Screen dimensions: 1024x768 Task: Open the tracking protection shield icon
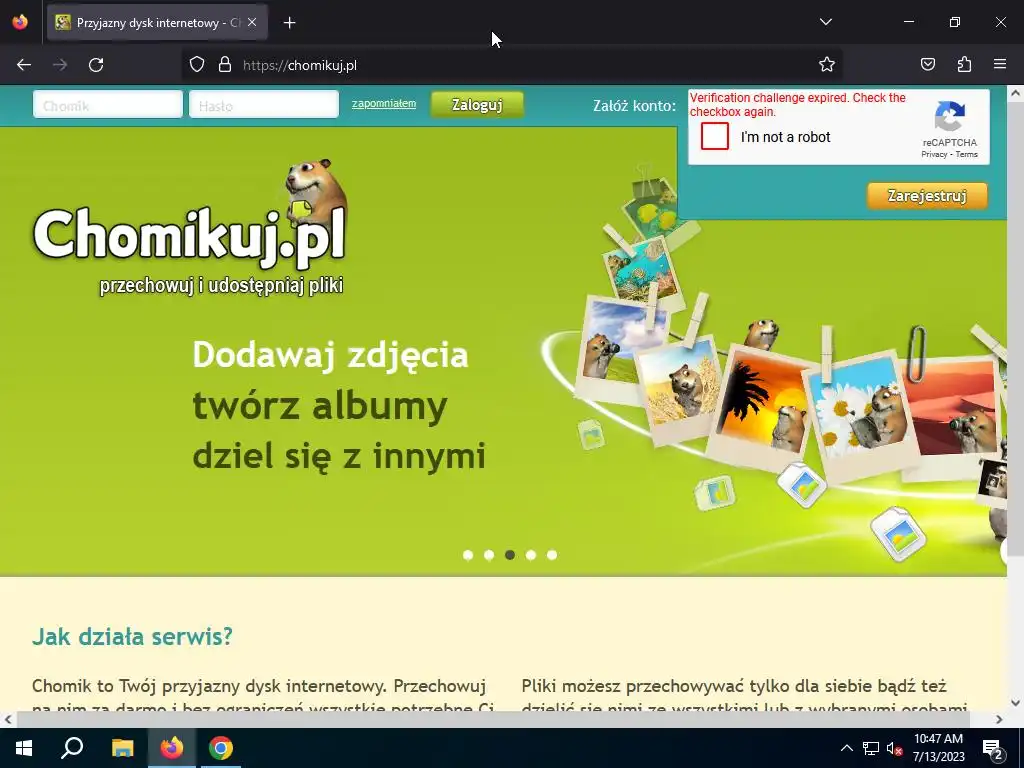pyautogui.click(x=197, y=65)
